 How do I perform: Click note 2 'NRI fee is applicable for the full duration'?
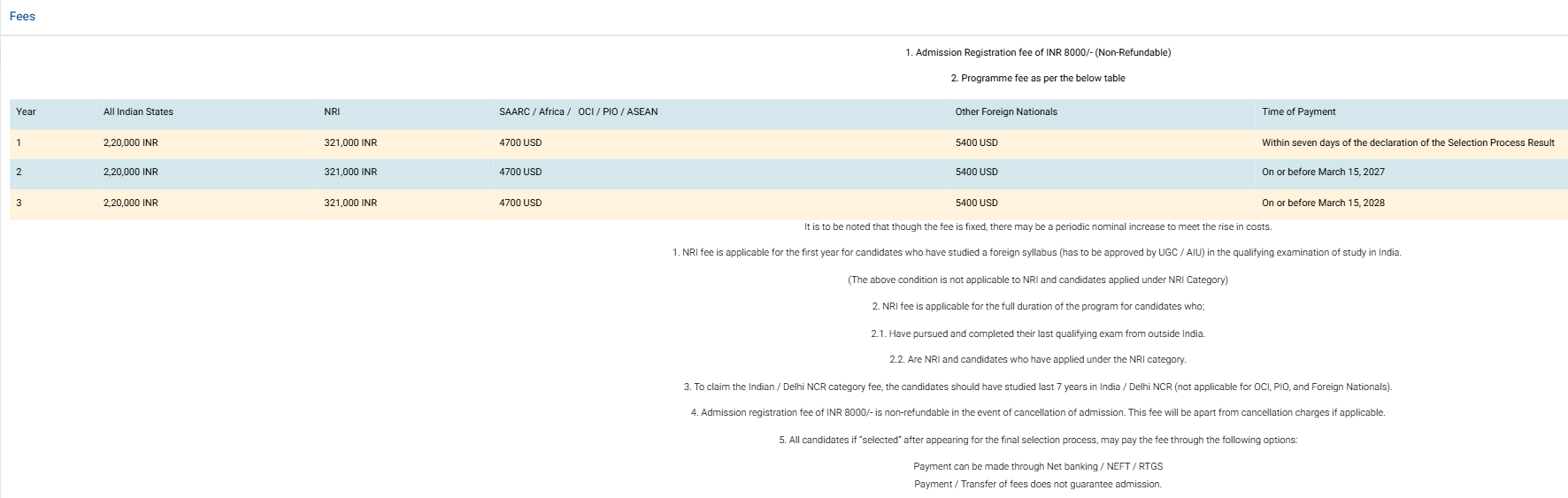point(1038,306)
